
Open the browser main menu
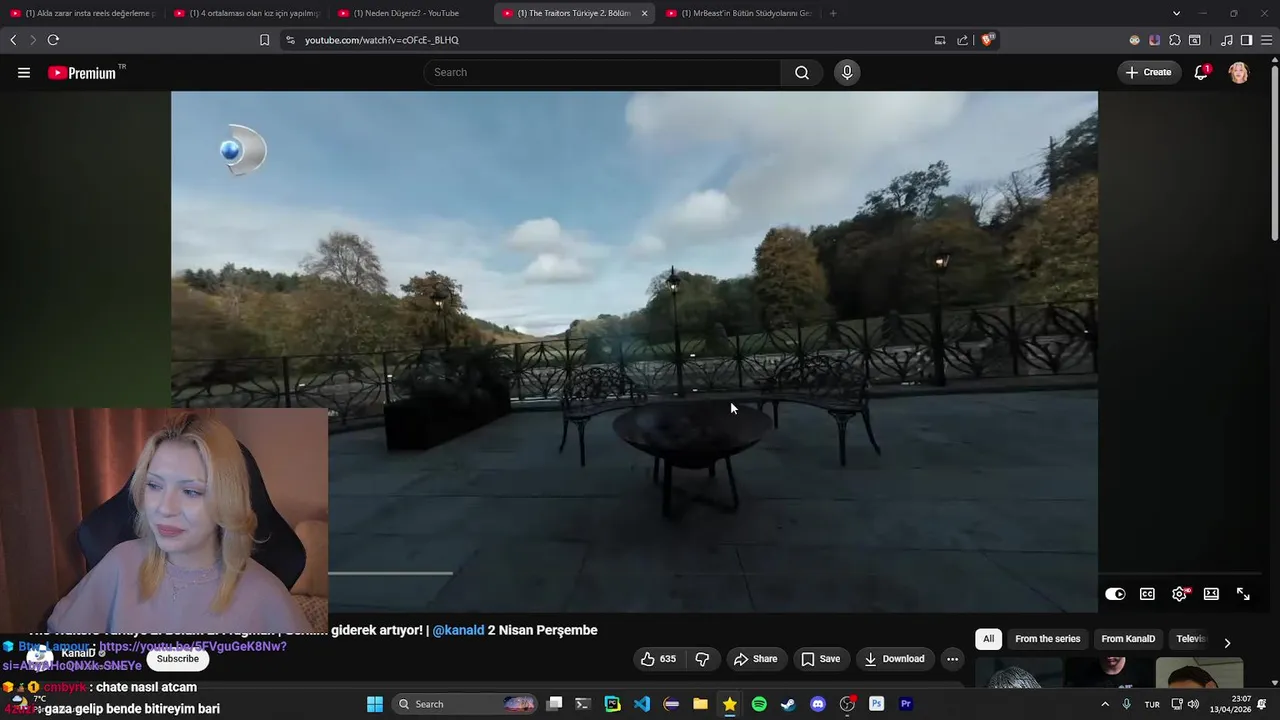tap(1266, 40)
